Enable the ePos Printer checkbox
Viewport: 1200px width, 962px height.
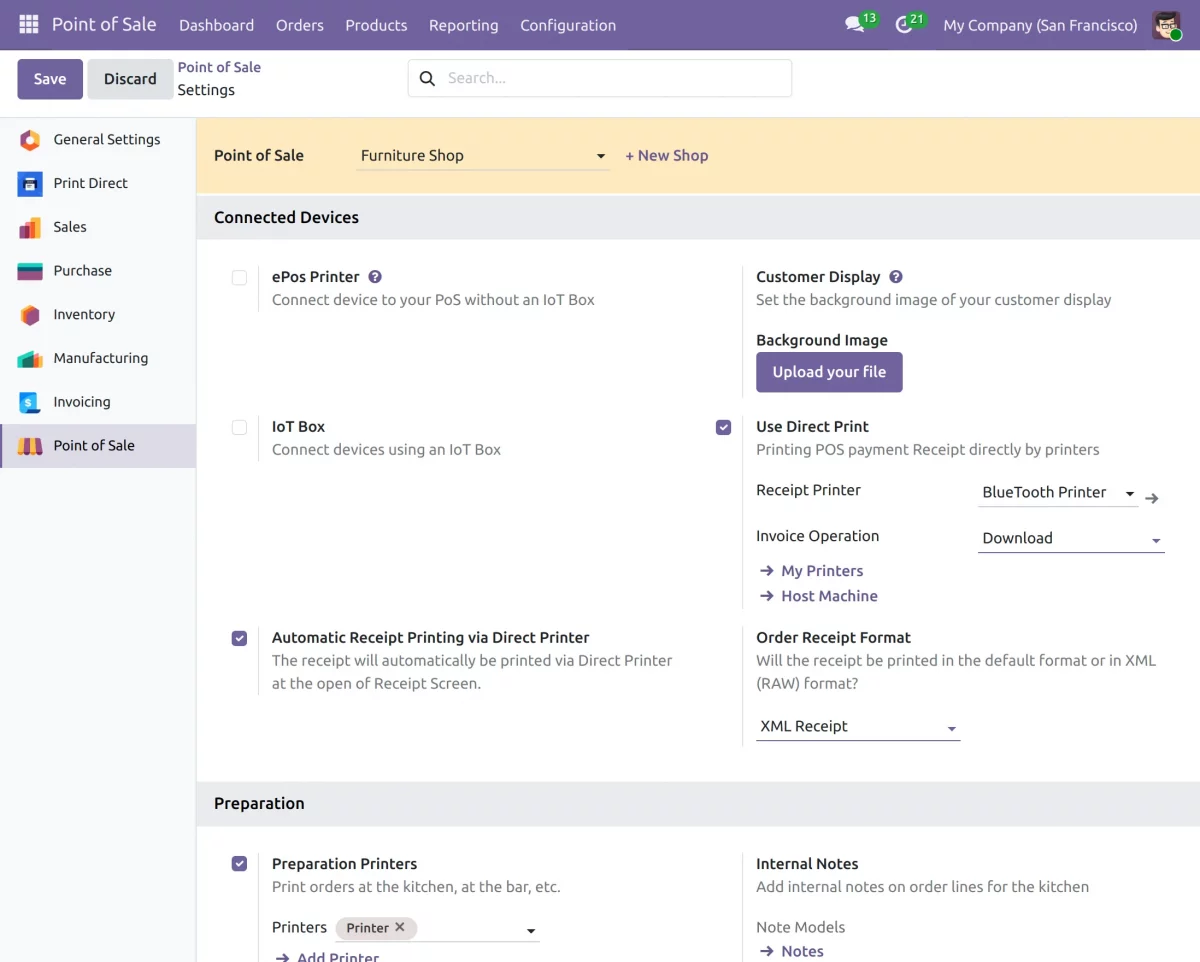[x=239, y=278]
